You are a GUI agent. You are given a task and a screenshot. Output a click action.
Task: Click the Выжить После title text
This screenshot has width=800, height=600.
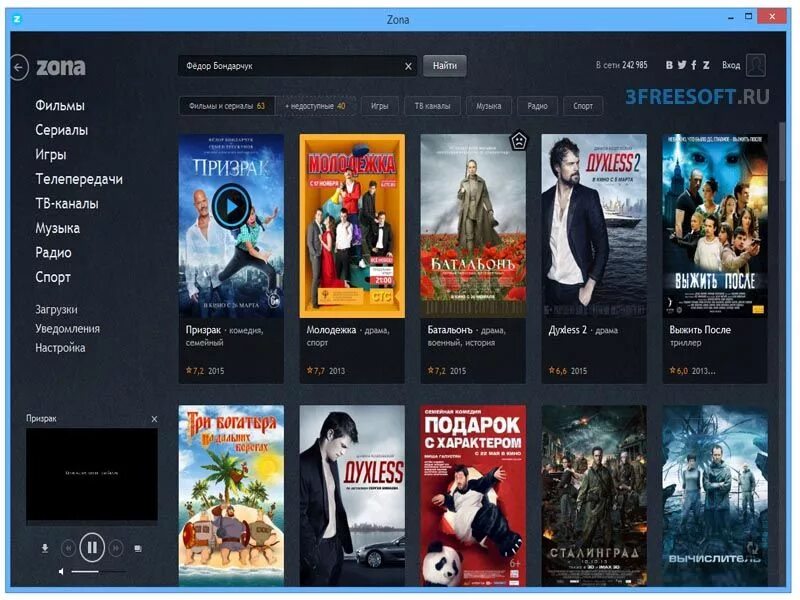click(x=700, y=330)
